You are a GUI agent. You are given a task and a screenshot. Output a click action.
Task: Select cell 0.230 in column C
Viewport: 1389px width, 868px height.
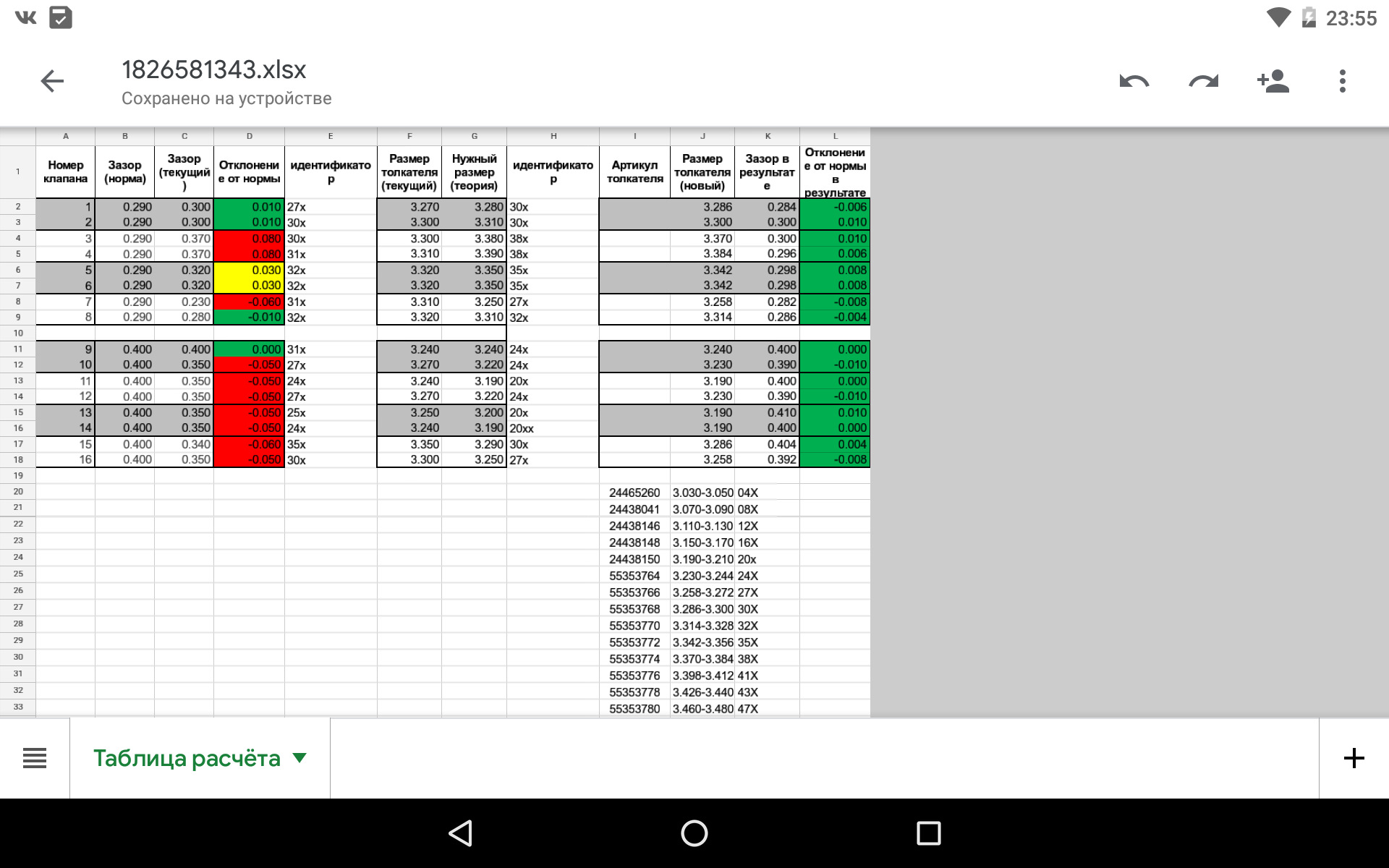tap(184, 302)
